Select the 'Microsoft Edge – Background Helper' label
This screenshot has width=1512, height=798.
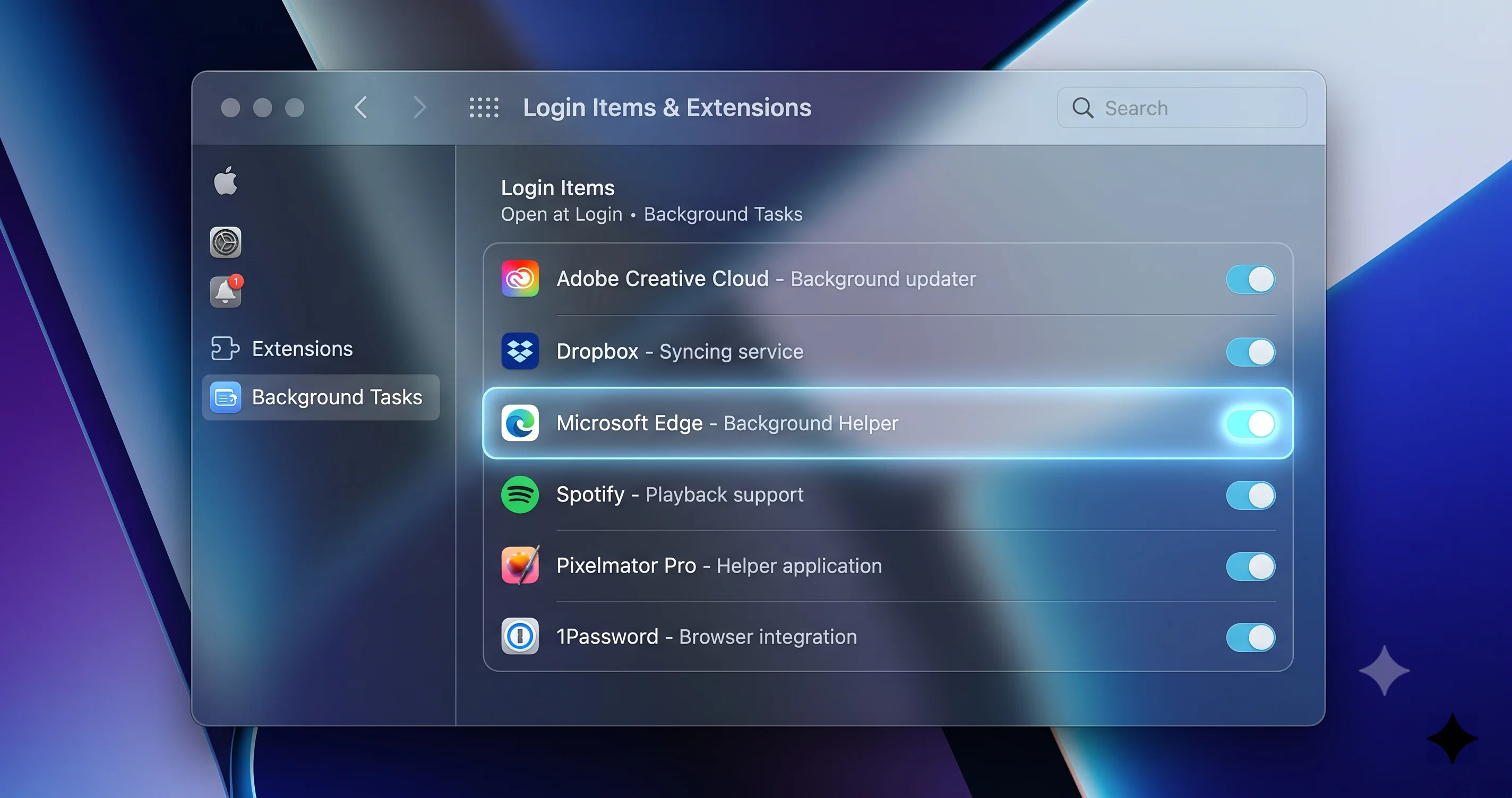(x=727, y=423)
